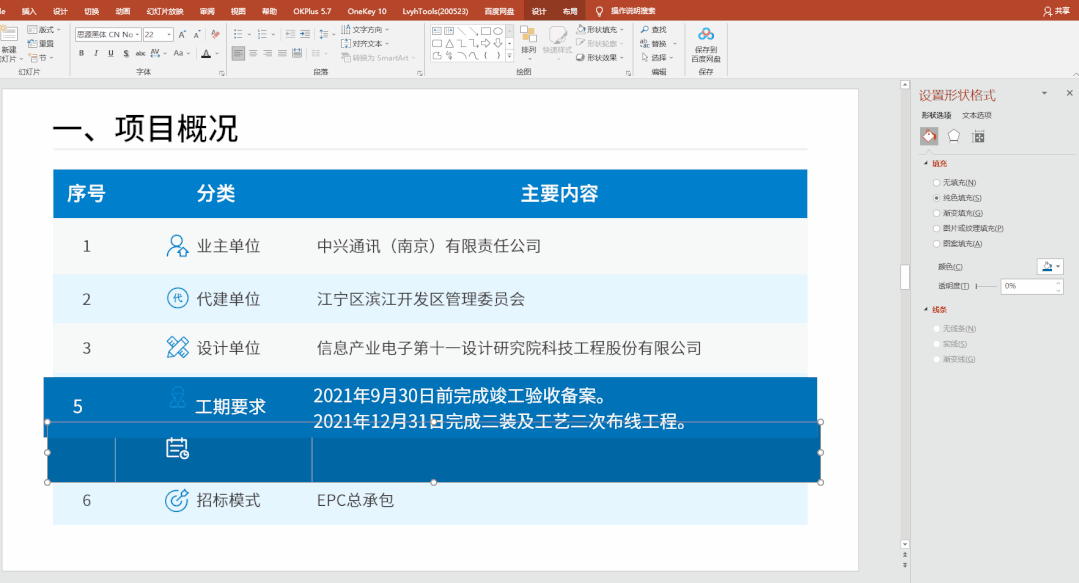Image resolution: width=1079 pixels, height=583 pixels.
Task: Select 渐变填充 (Gradient fill) radio button
Action: click(936, 213)
